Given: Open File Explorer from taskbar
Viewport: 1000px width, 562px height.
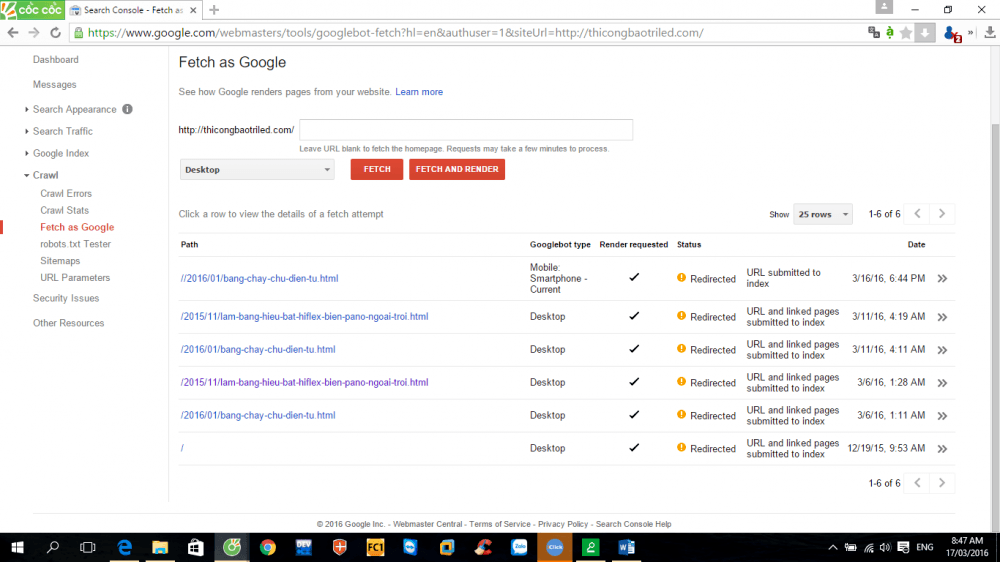Looking at the screenshot, I should coord(160,547).
